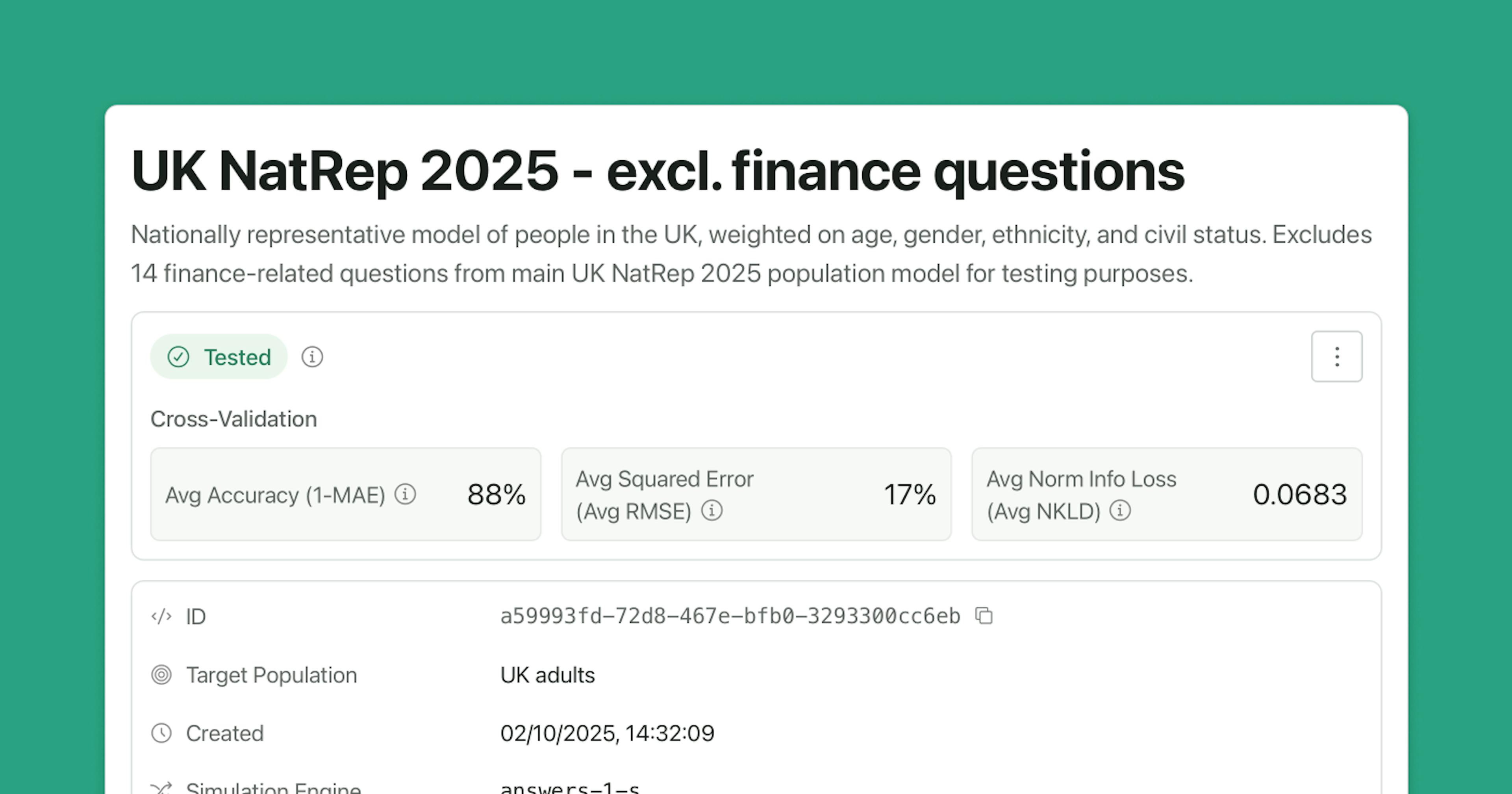Screen dimensions: 1512x794
Task: Click the green Tested status badge
Action: (219, 357)
